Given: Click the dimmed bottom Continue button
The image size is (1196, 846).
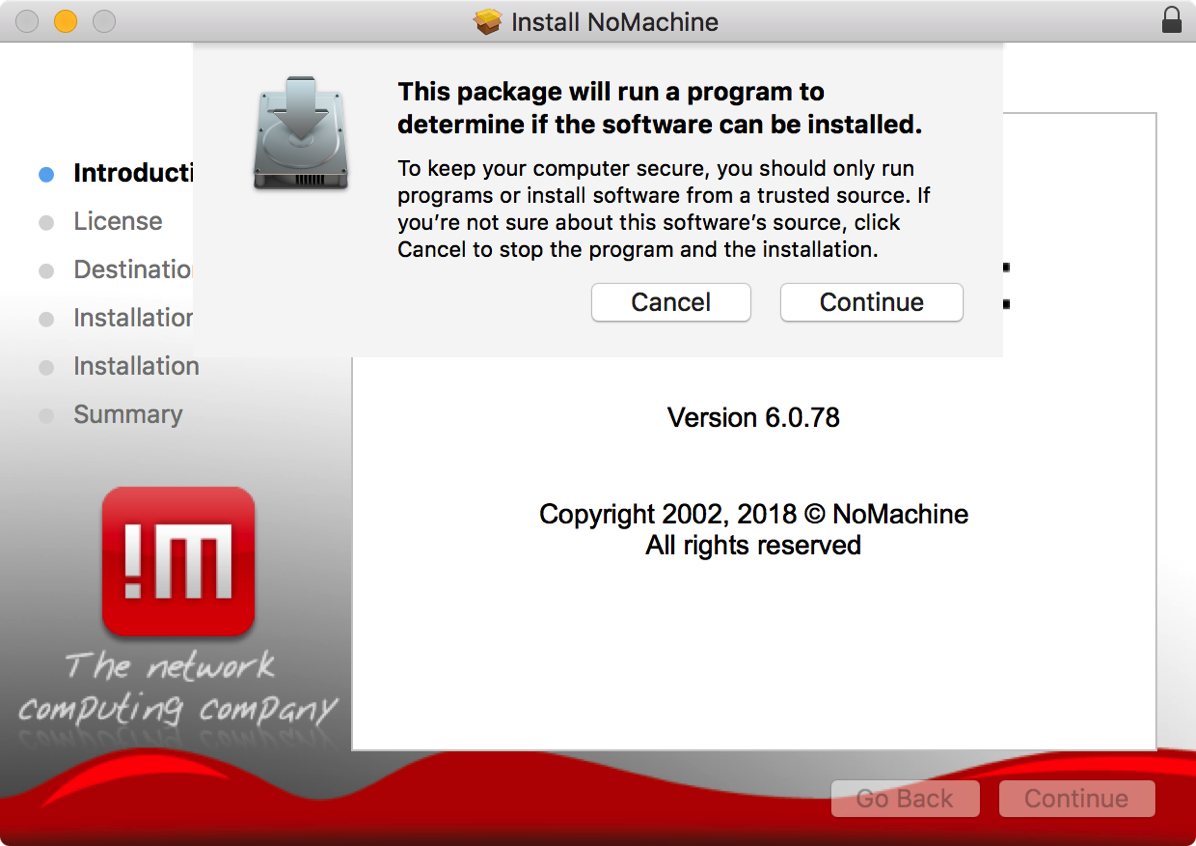Looking at the screenshot, I should tap(1076, 798).
